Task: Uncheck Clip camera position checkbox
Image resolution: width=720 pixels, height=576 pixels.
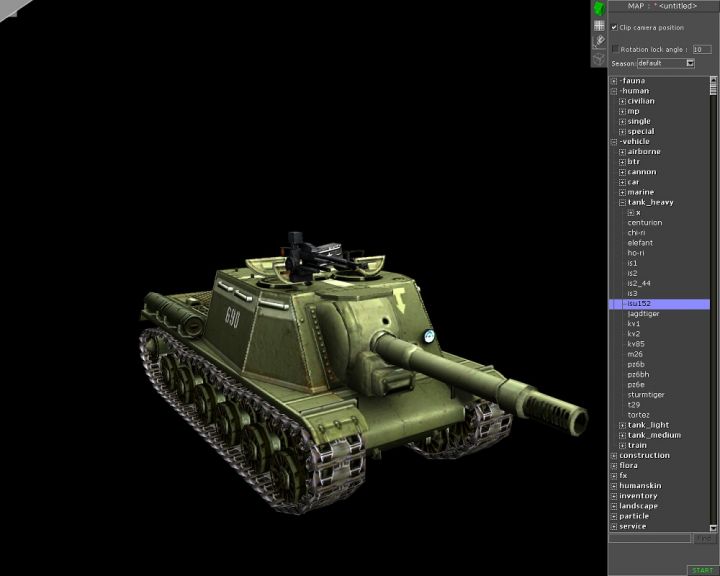Action: pyautogui.click(x=614, y=27)
